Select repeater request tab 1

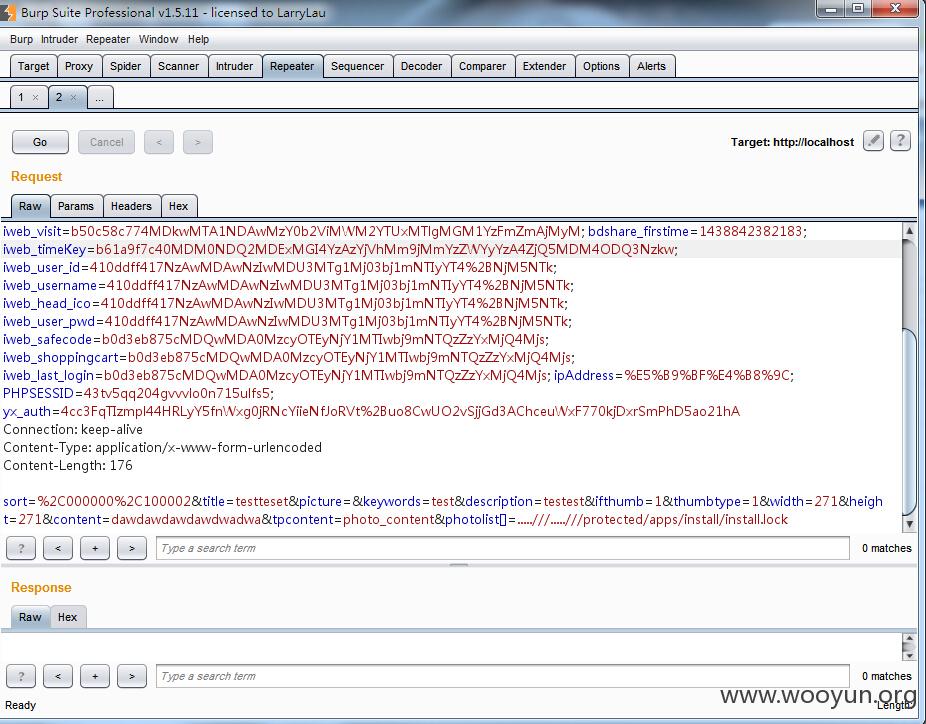point(21,97)
